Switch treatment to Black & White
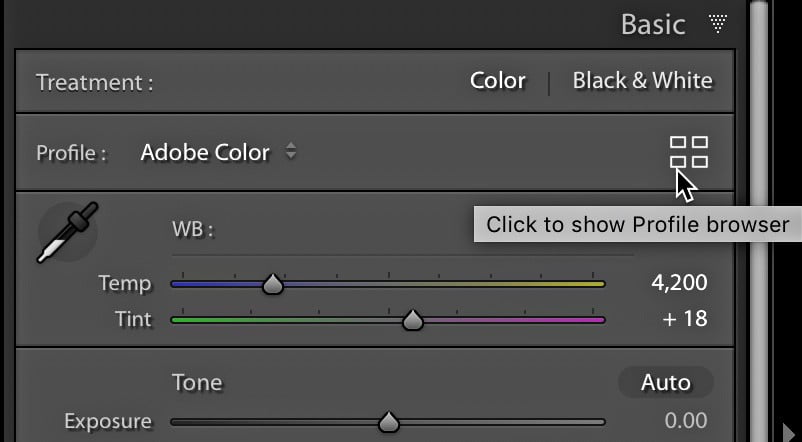Viewport: 802px width, 442px height. click(642, 81)
